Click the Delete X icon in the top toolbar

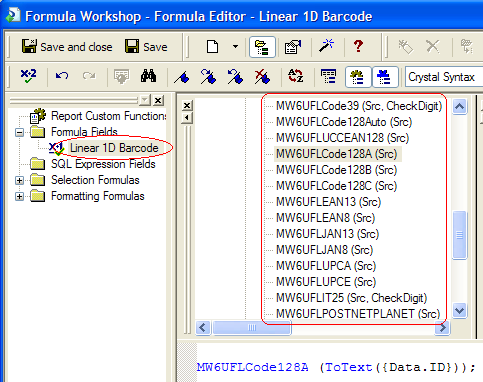click(x=433, y=47)
